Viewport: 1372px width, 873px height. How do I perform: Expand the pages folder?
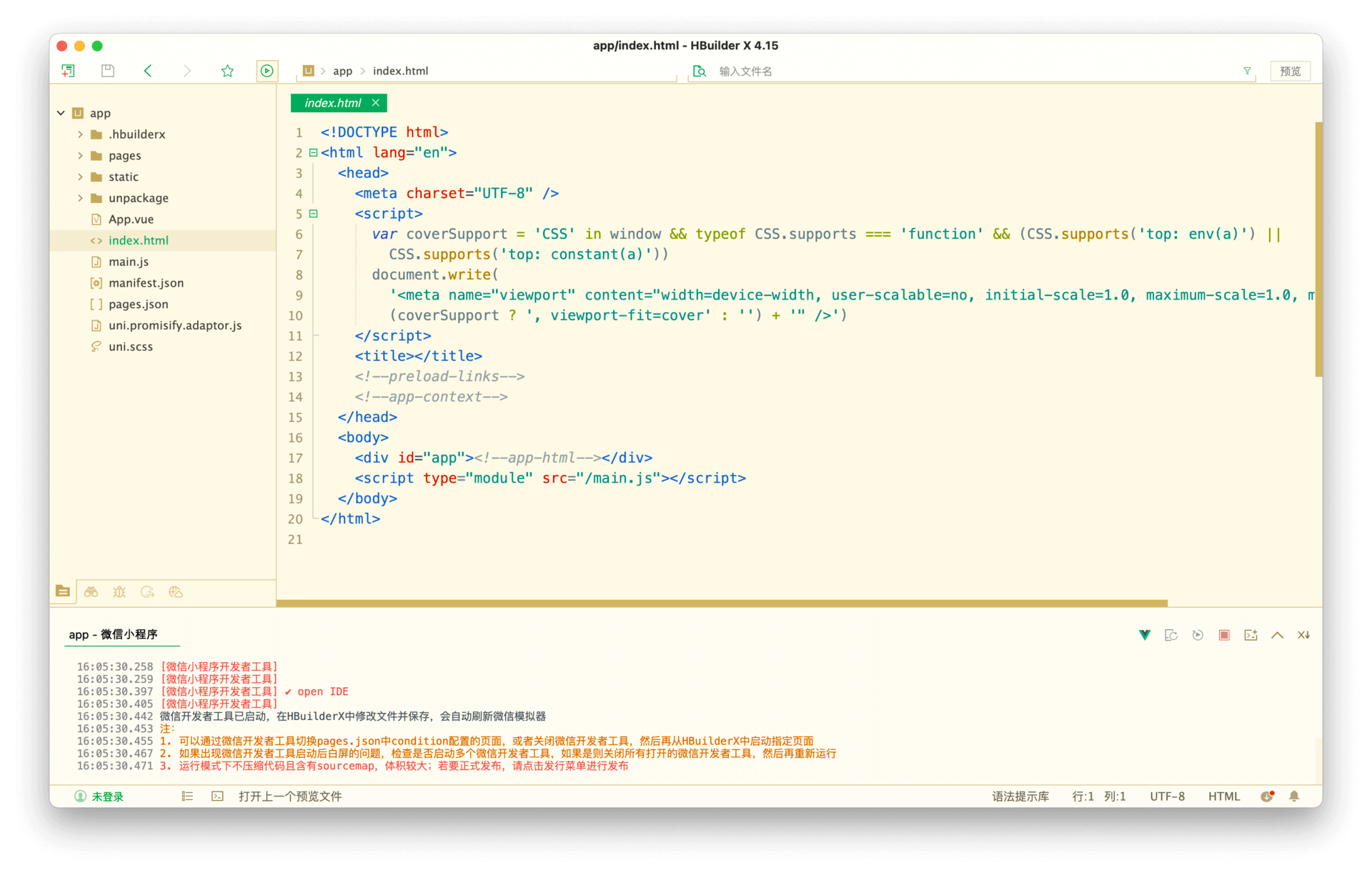80,155
